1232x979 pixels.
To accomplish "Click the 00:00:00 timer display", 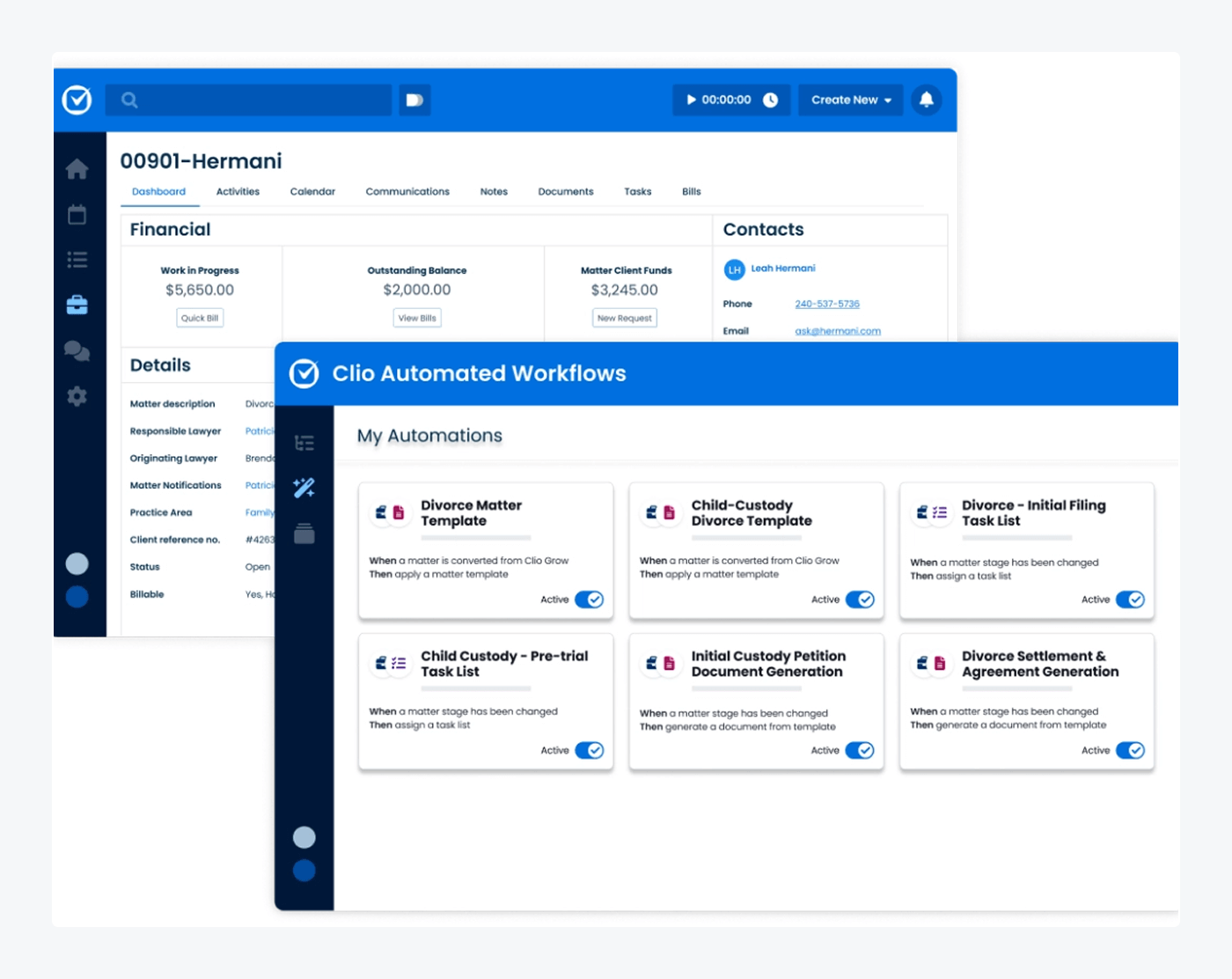I will tap(727, 100).
